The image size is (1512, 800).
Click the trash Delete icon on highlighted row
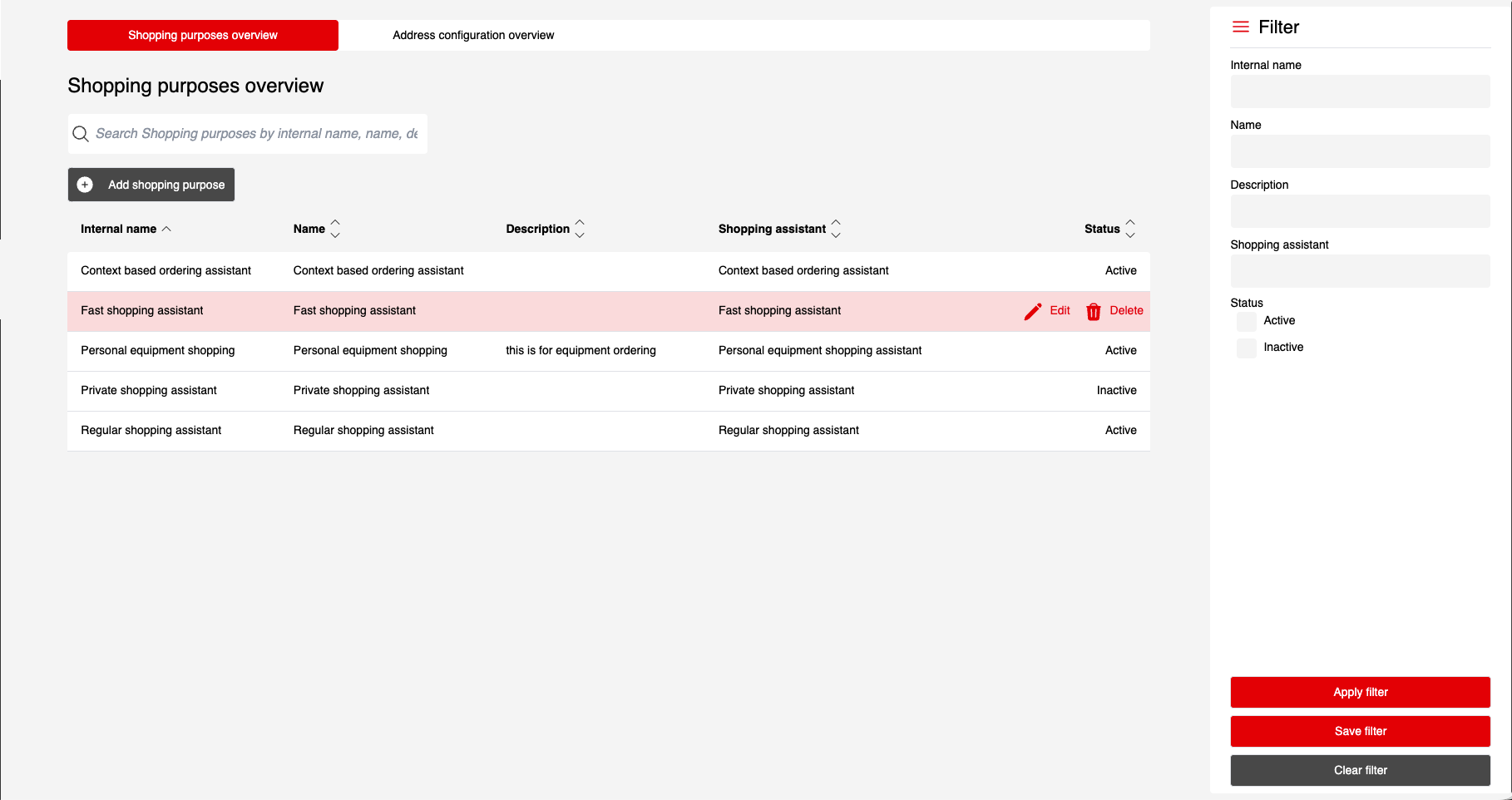click(x=1093, y=311)
